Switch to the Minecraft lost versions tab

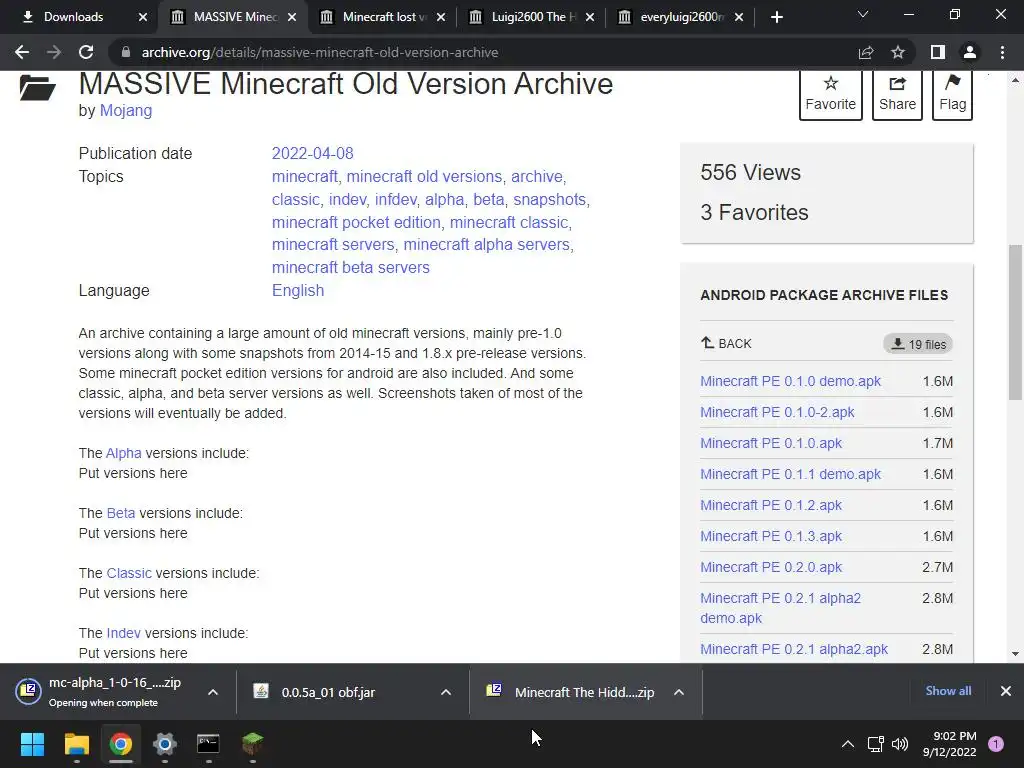pos(384,17)
